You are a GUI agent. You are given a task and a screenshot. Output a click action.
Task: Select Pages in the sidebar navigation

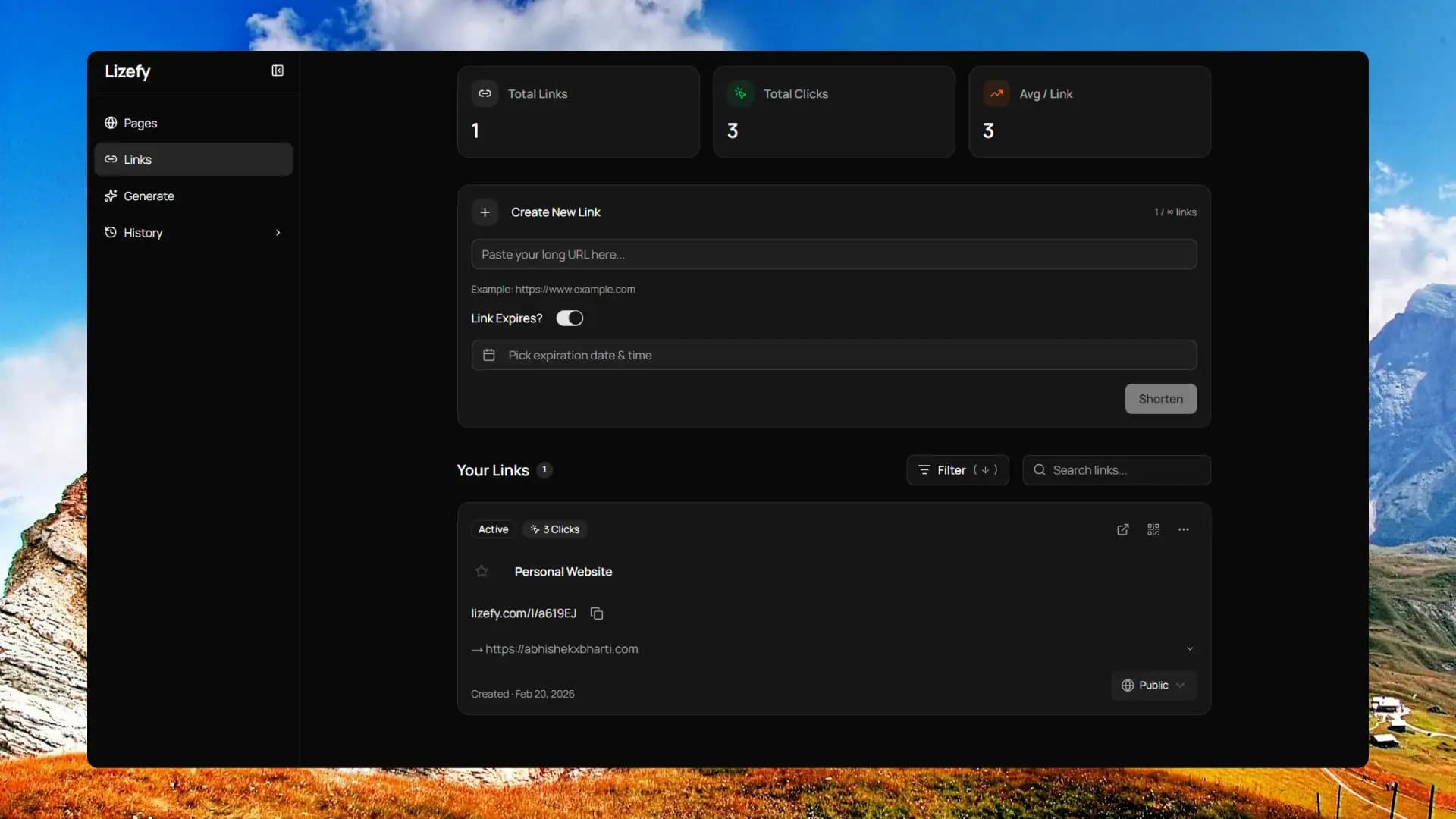click(x=140, y=122)
